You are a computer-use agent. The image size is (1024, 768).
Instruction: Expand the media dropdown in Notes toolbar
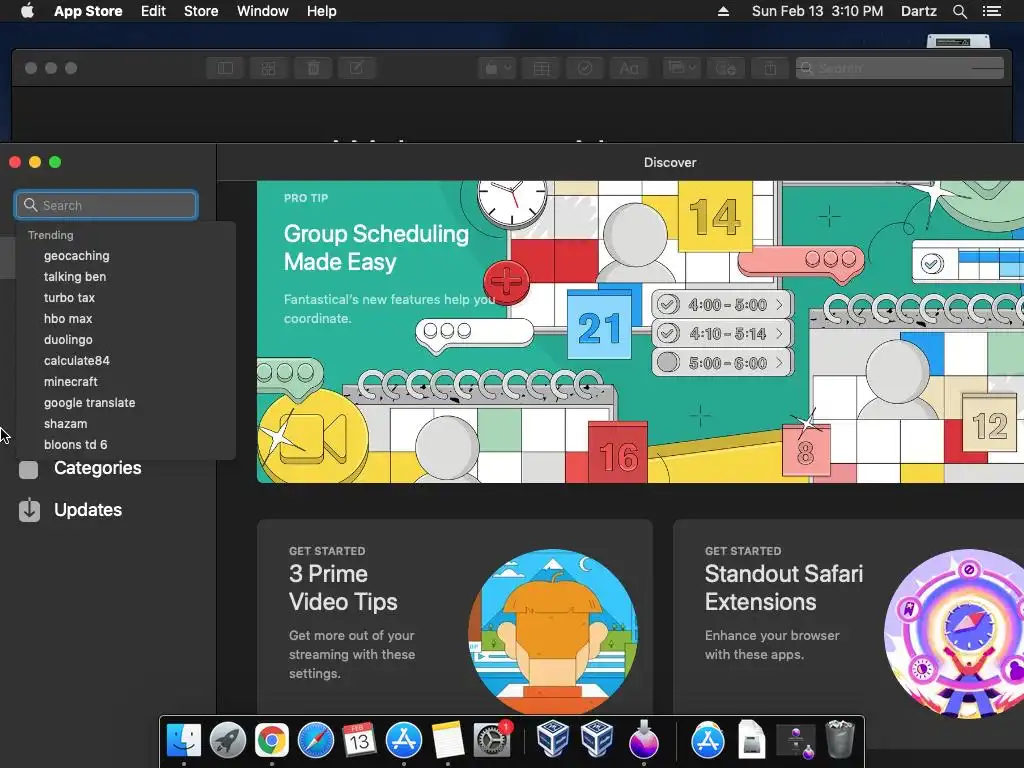pyautogui.click(x=681, y=68)
